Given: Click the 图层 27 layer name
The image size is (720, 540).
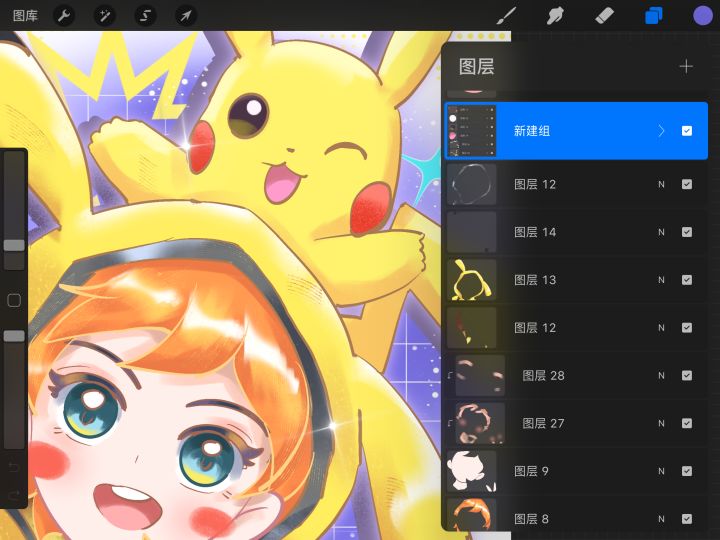Looking at the screenshot, I should coord(543,423).
